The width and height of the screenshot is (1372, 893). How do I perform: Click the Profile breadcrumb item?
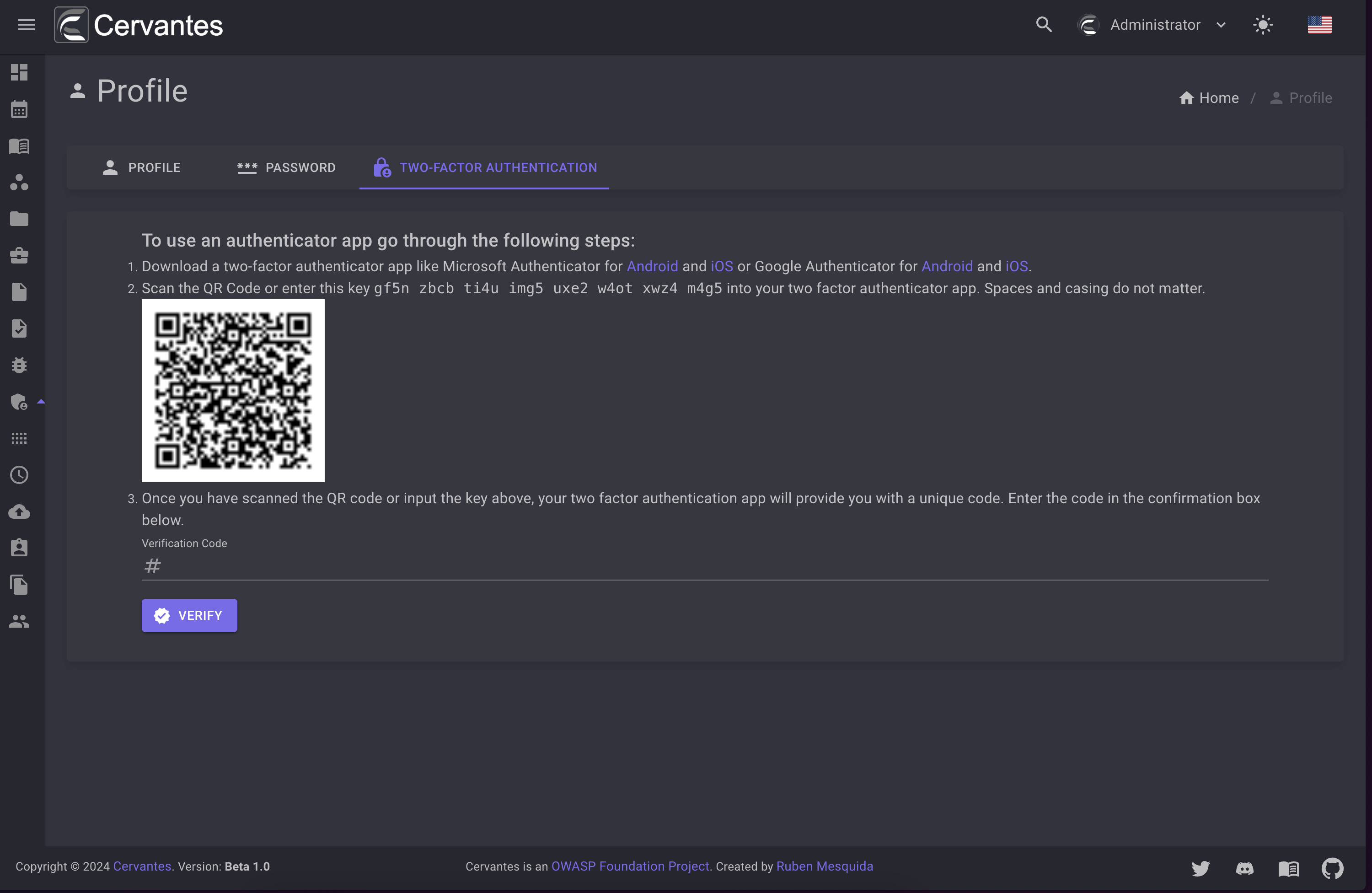[1301, 98]
